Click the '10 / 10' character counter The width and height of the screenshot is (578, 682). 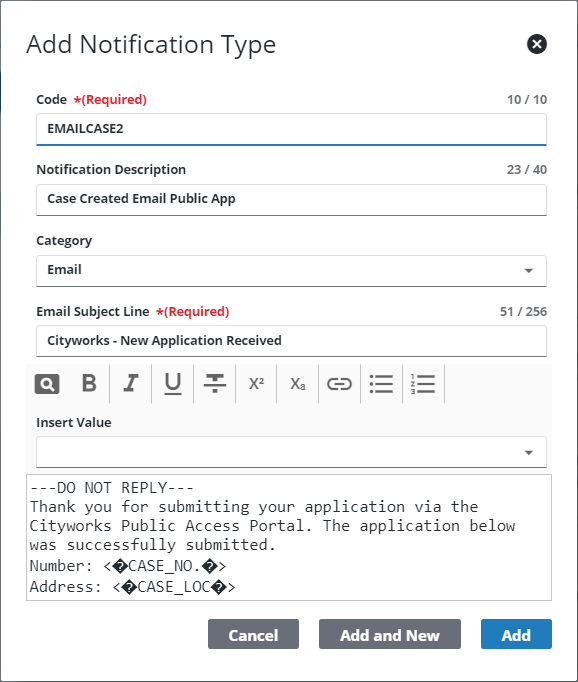[x=527, y=99]
